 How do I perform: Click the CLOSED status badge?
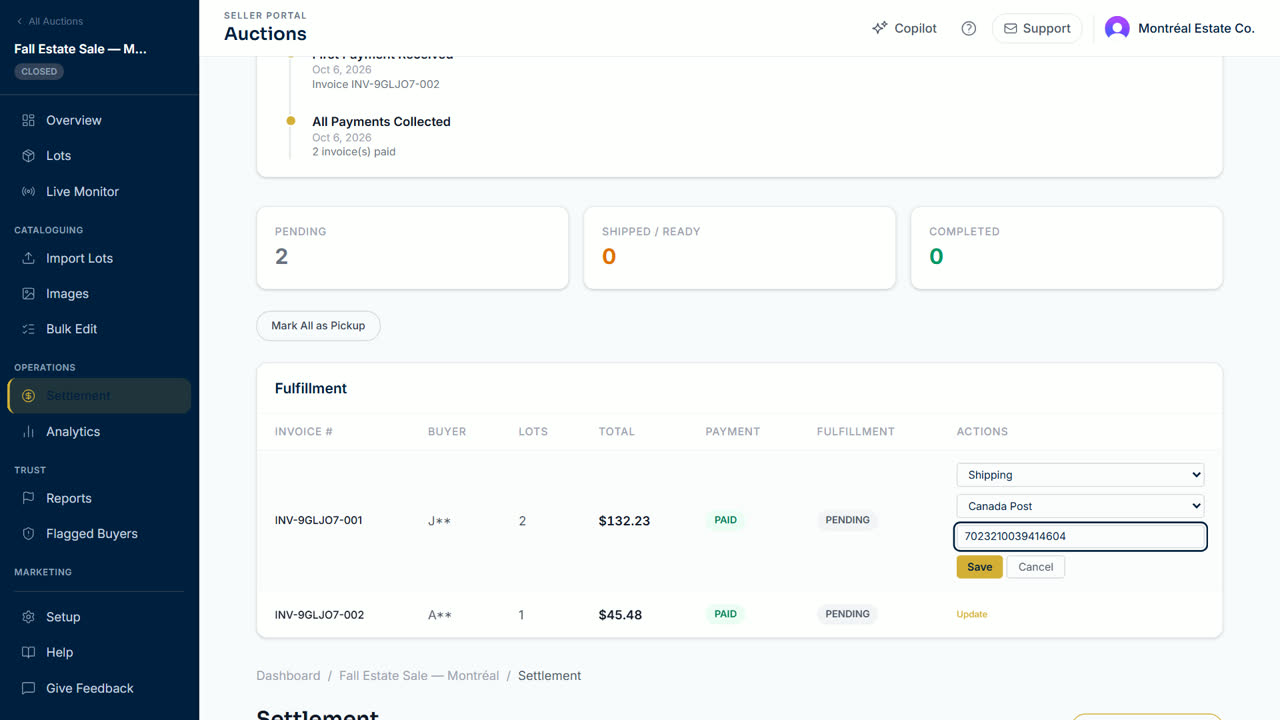point(39,72)
